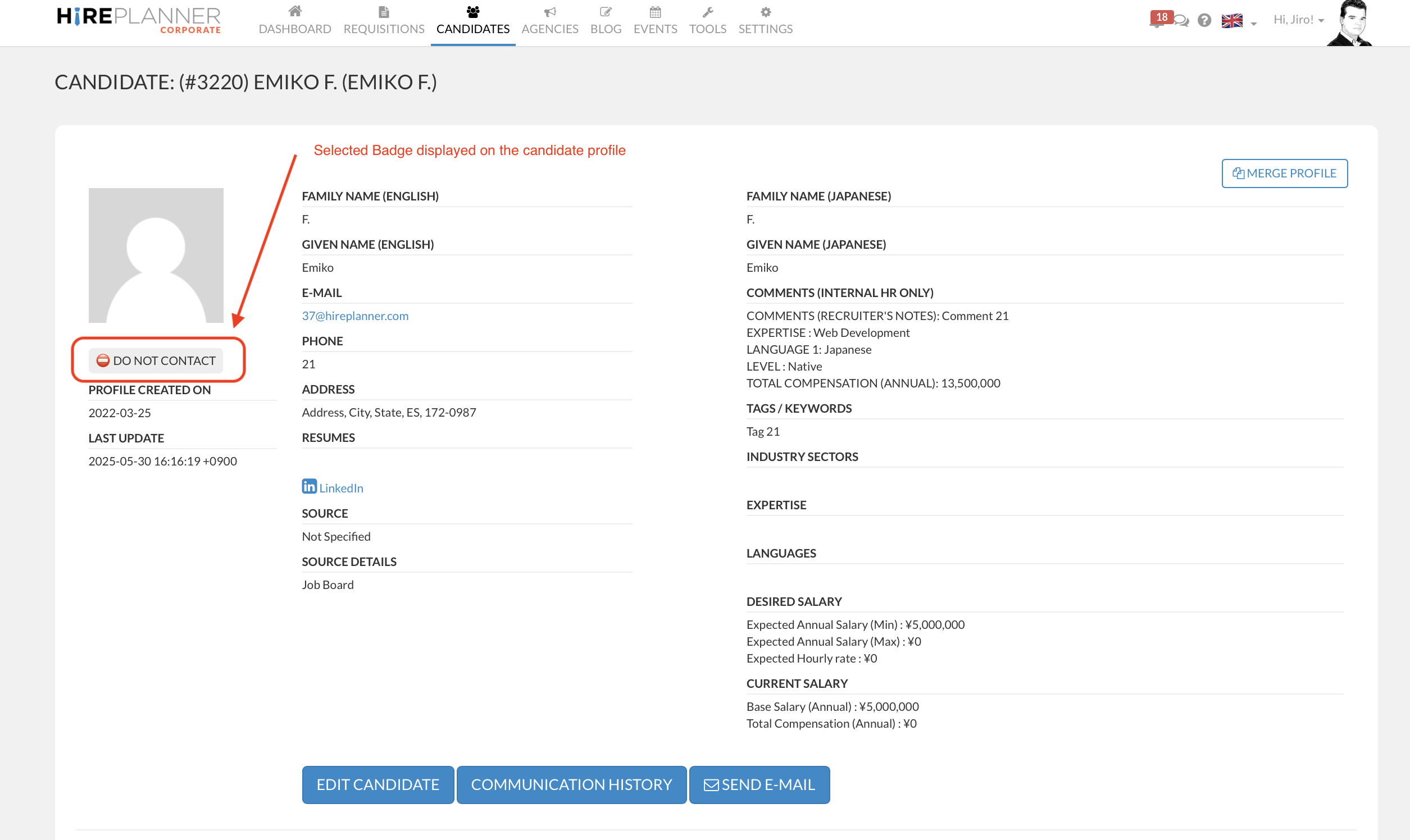The width and height of the screenshot is (1410, 840).
Task: Click the Send E-mail button
Action: coord(759,784)
